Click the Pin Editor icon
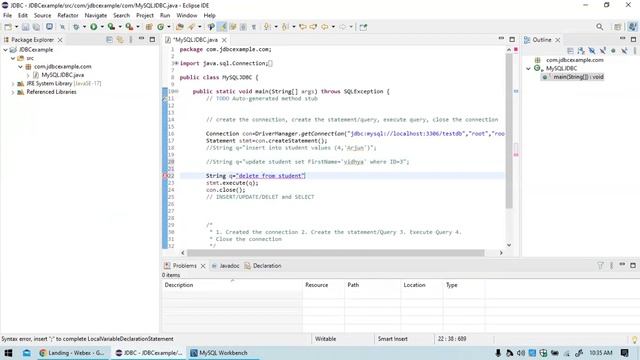The height and width of the screenshot is (360, 640). 363,27
